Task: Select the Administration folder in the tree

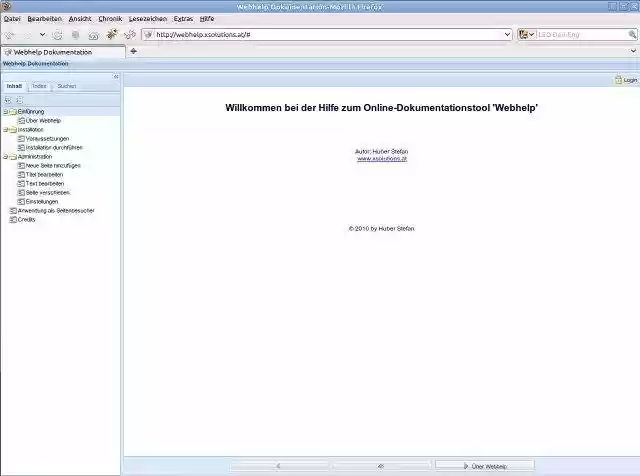Action: 35,156
